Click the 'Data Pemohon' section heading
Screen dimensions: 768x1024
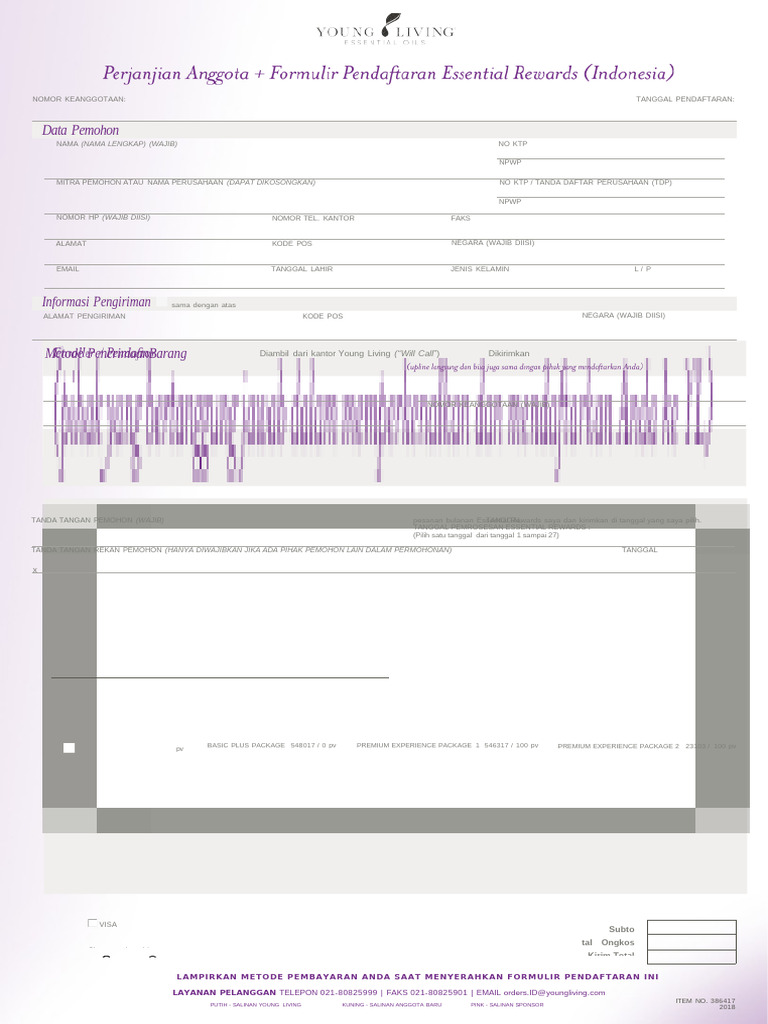80,130
